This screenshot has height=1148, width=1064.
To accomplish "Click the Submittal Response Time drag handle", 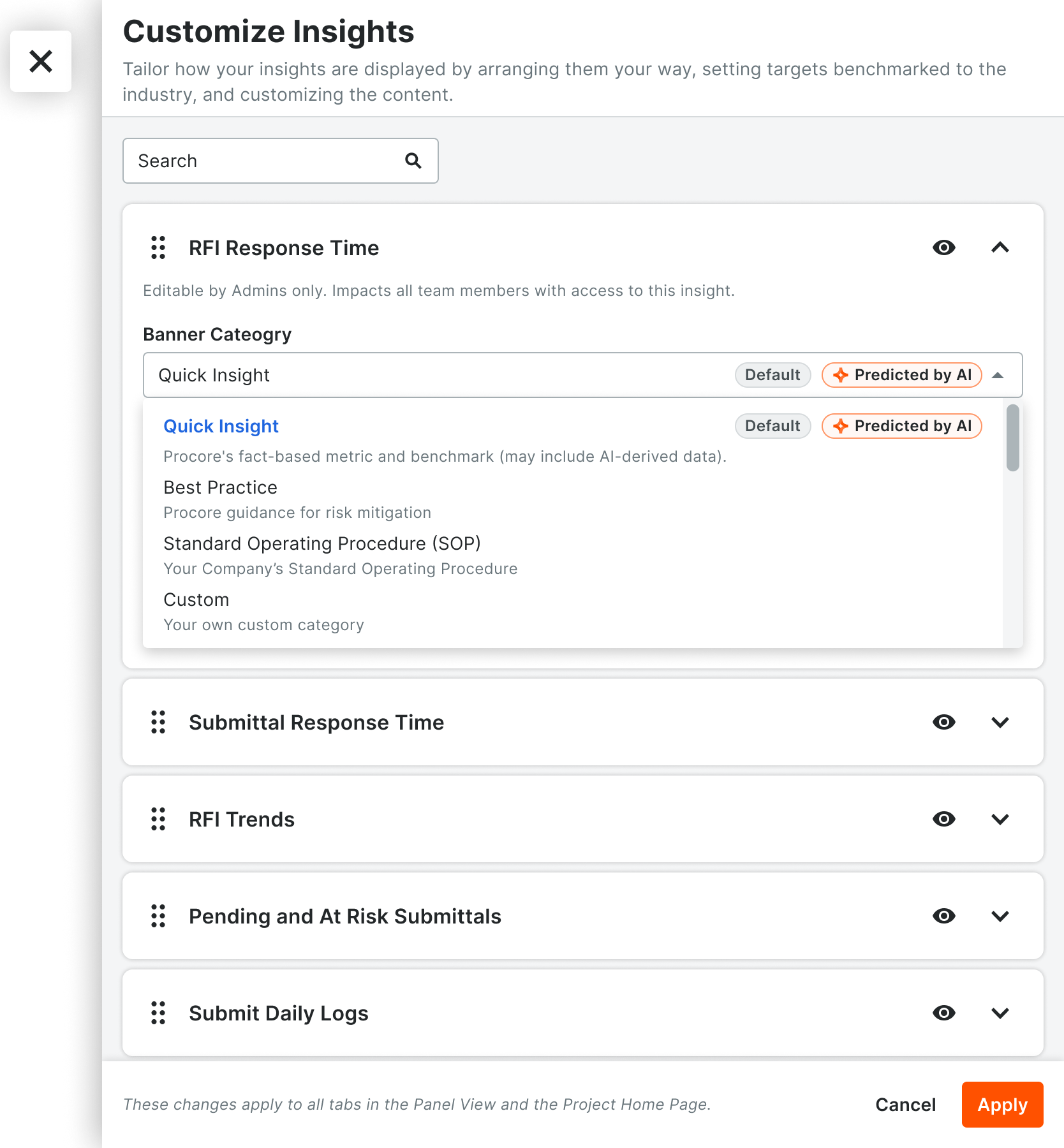I will (x=158, y=722).
